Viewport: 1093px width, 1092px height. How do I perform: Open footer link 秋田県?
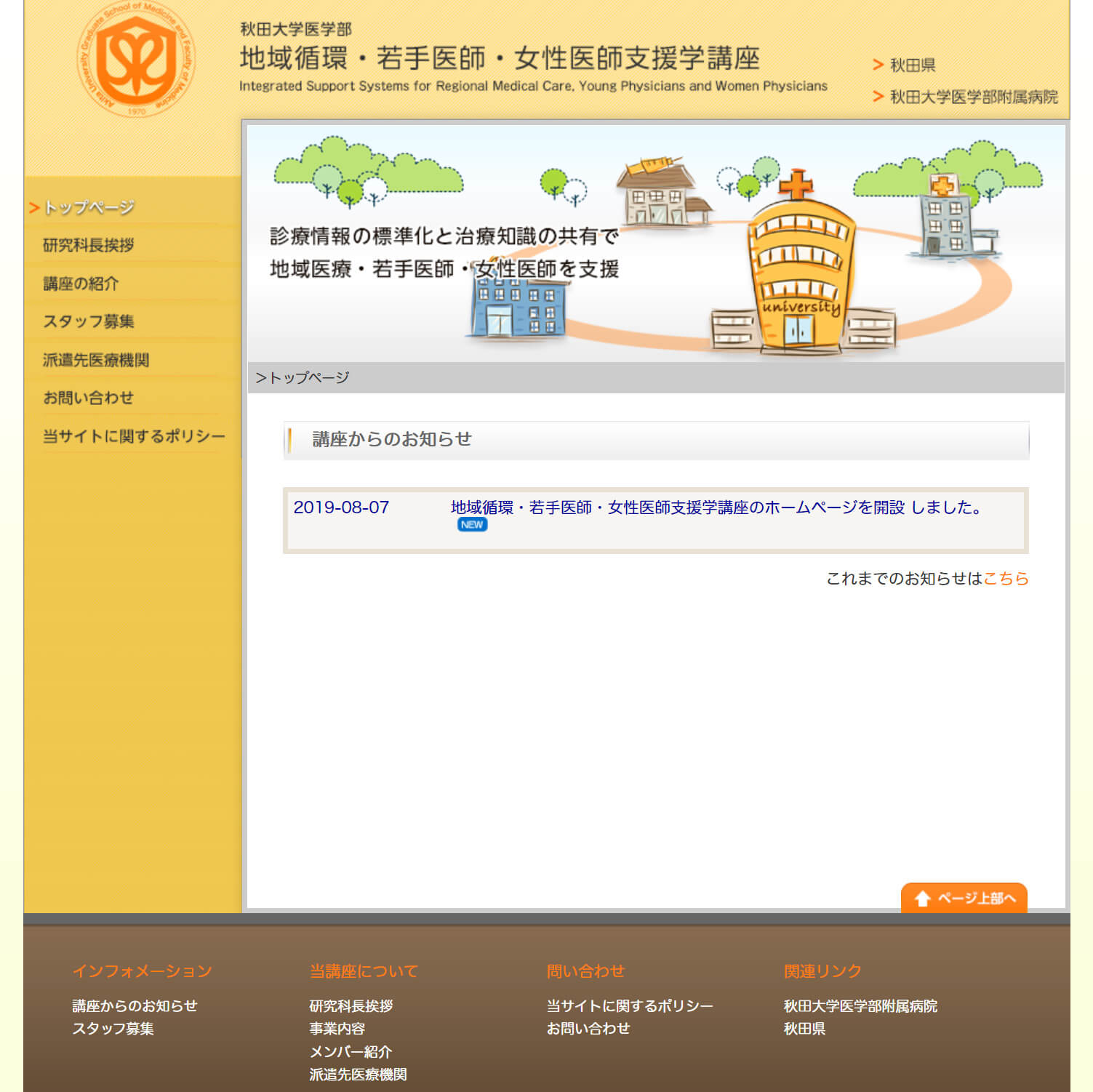pos(804,1028)
